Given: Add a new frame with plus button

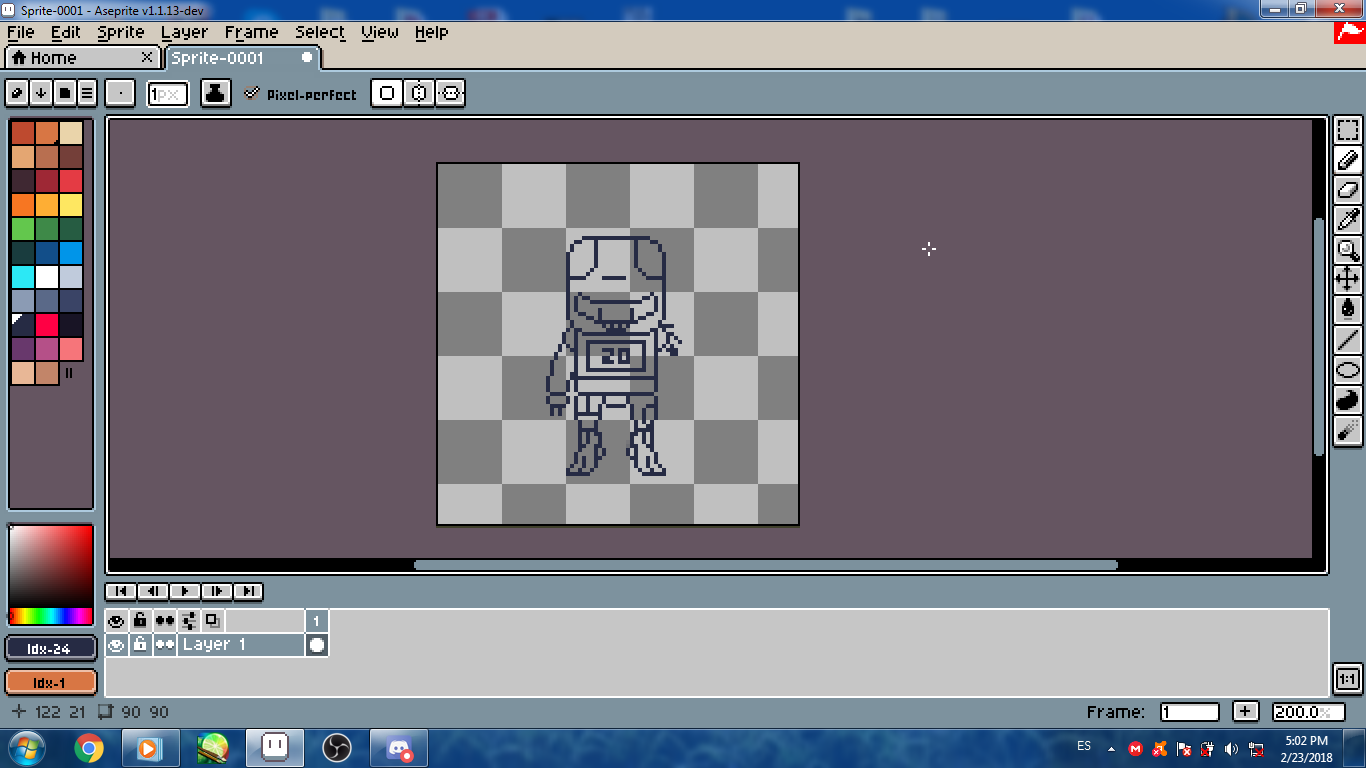Looking at the screenshot, I should coord(1245,712).
